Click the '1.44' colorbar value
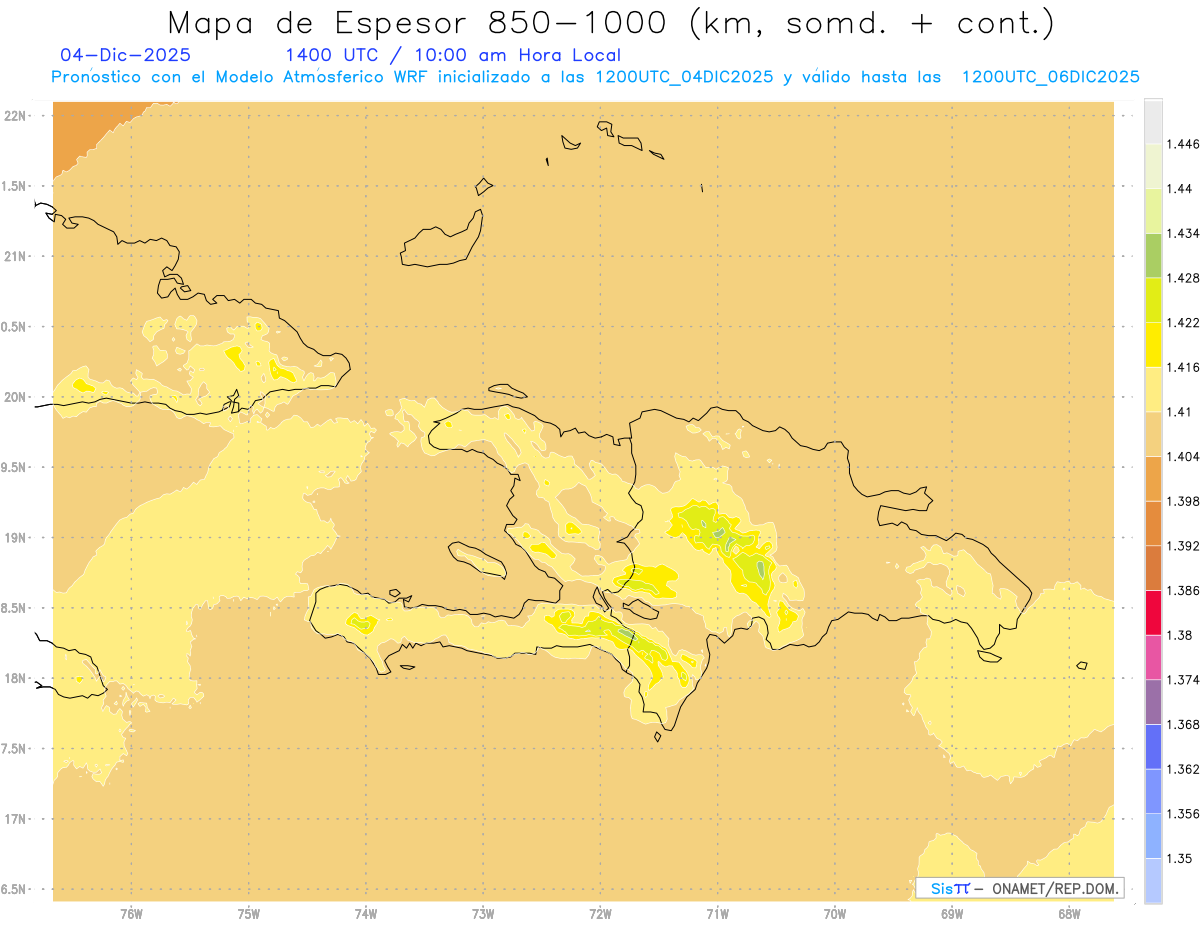The width and height of the screenshot is (1200, 927). coord(1179,189)
